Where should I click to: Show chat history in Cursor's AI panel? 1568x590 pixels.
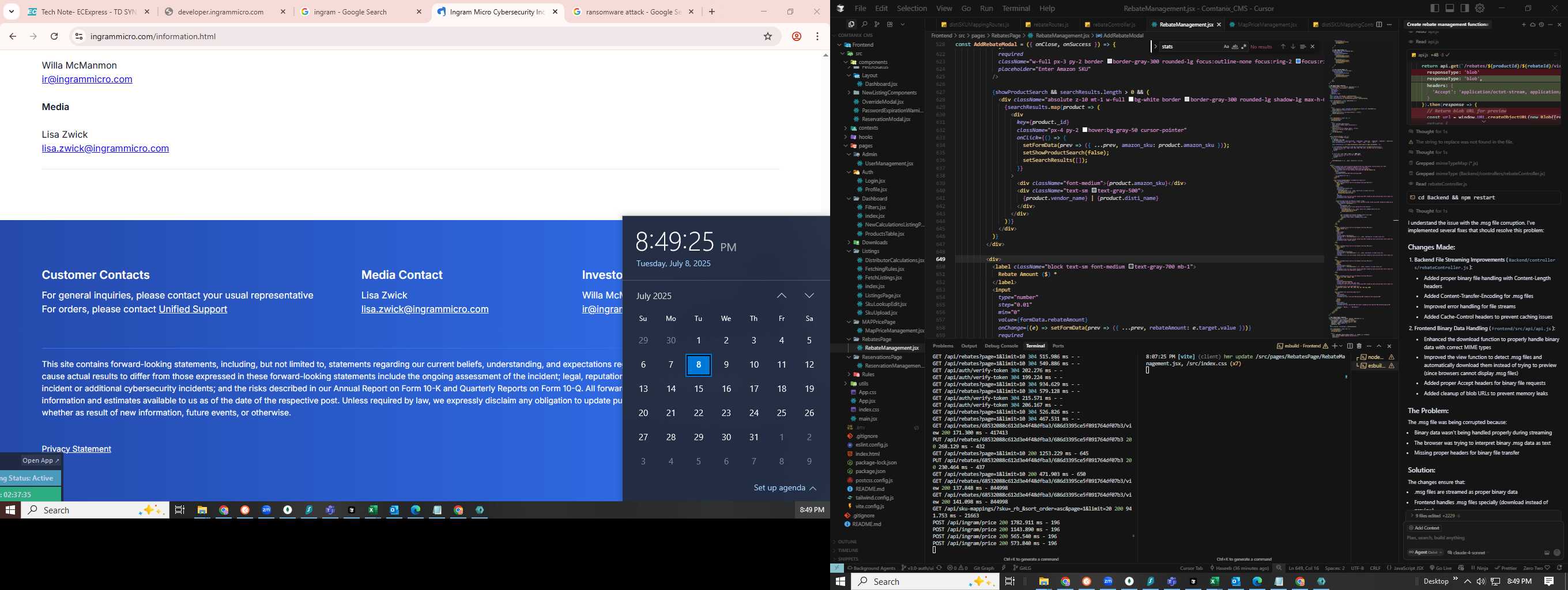(x=1541, y=25)
